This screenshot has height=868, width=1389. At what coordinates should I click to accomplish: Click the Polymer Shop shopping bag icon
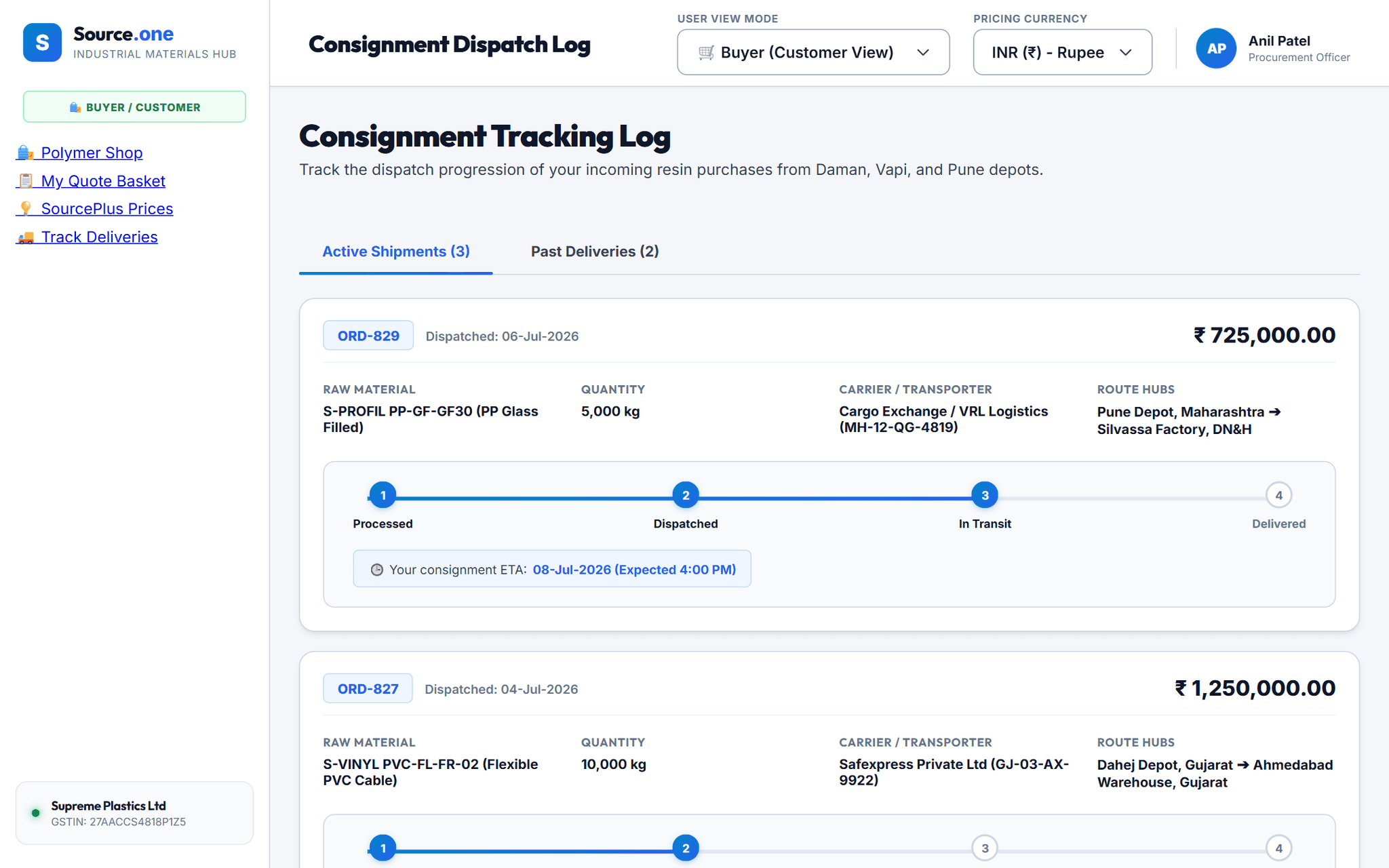click(x=26, y=153)
